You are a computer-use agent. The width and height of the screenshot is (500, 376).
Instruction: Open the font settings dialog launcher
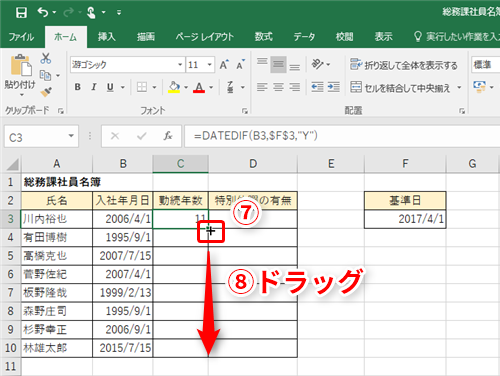[245, 111]
